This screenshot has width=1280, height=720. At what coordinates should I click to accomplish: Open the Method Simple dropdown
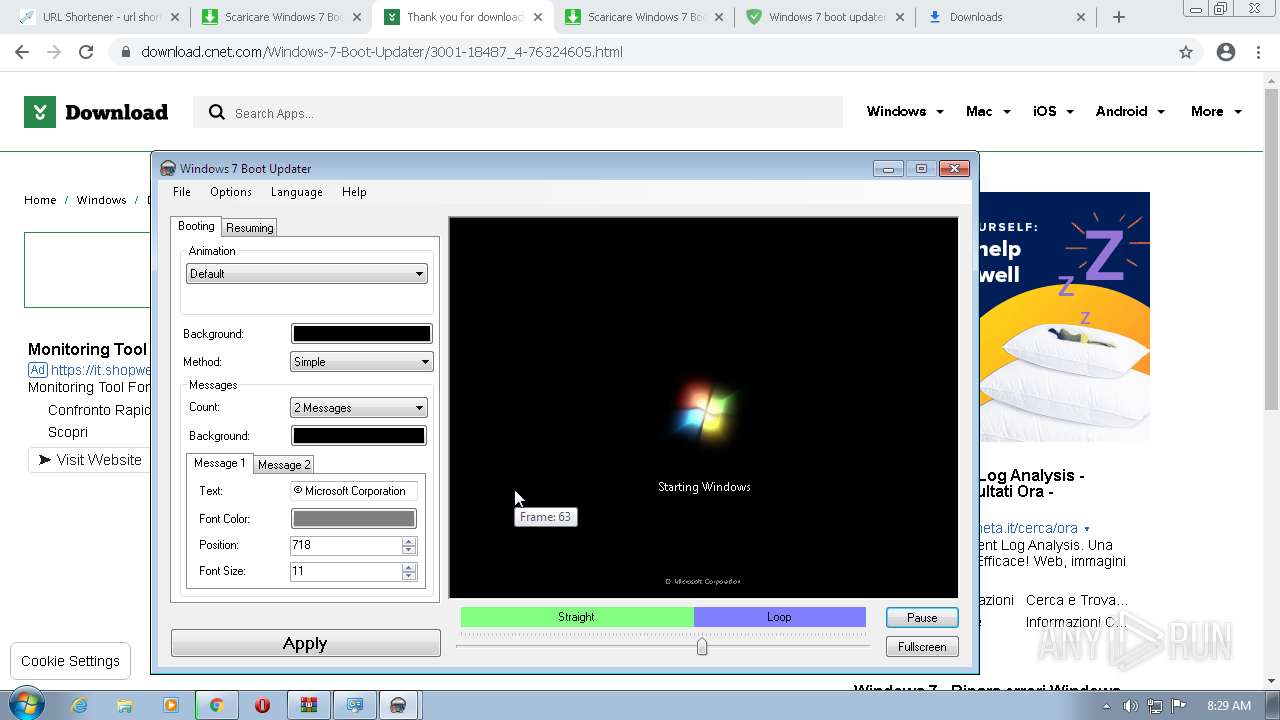tap(361, 362)
